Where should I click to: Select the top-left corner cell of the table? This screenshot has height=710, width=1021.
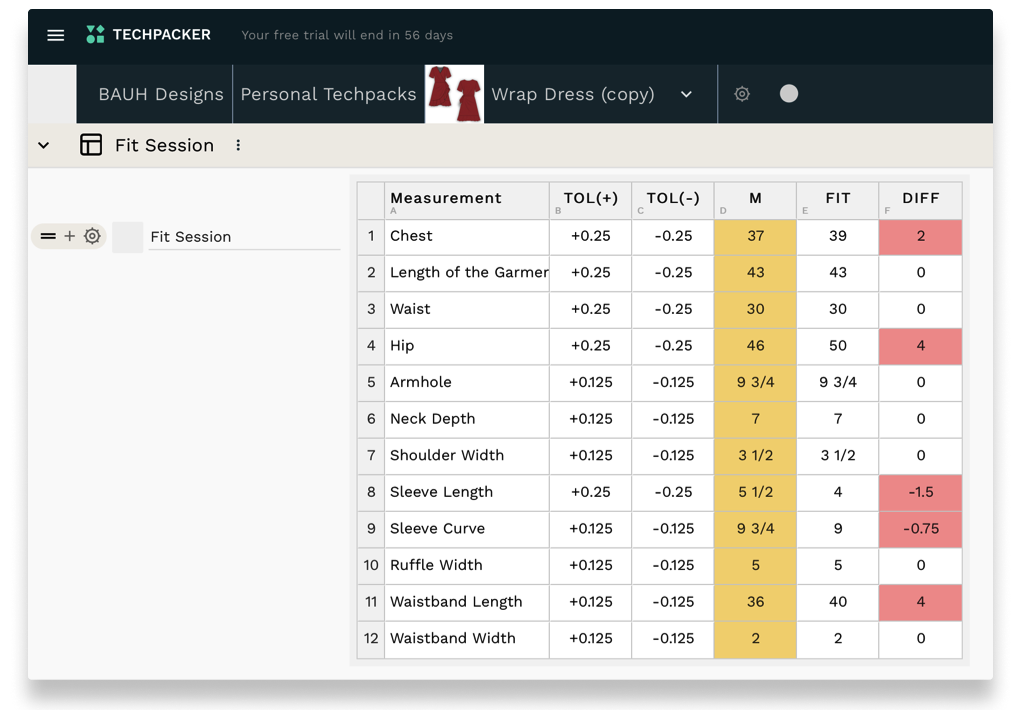point(371,201)
